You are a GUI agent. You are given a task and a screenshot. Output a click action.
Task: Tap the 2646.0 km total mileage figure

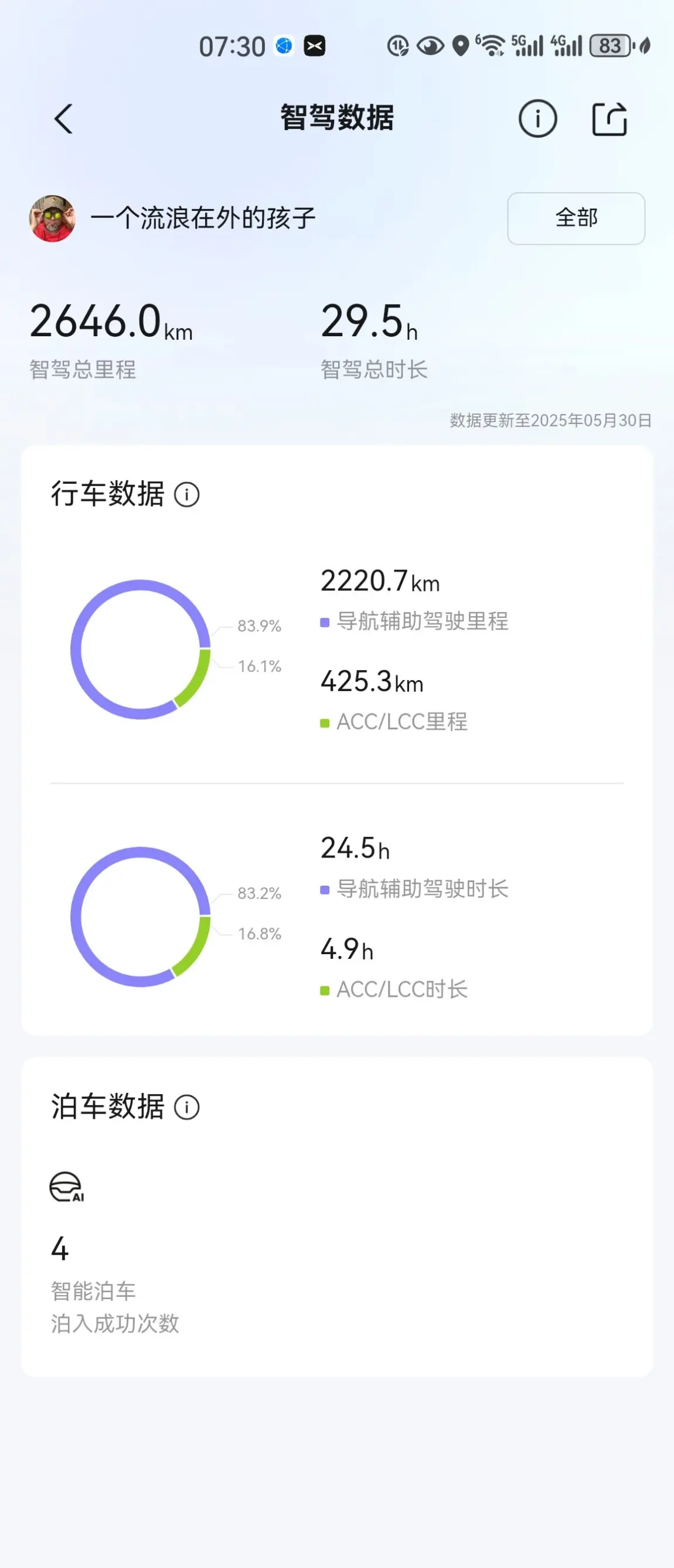[111, 322]
